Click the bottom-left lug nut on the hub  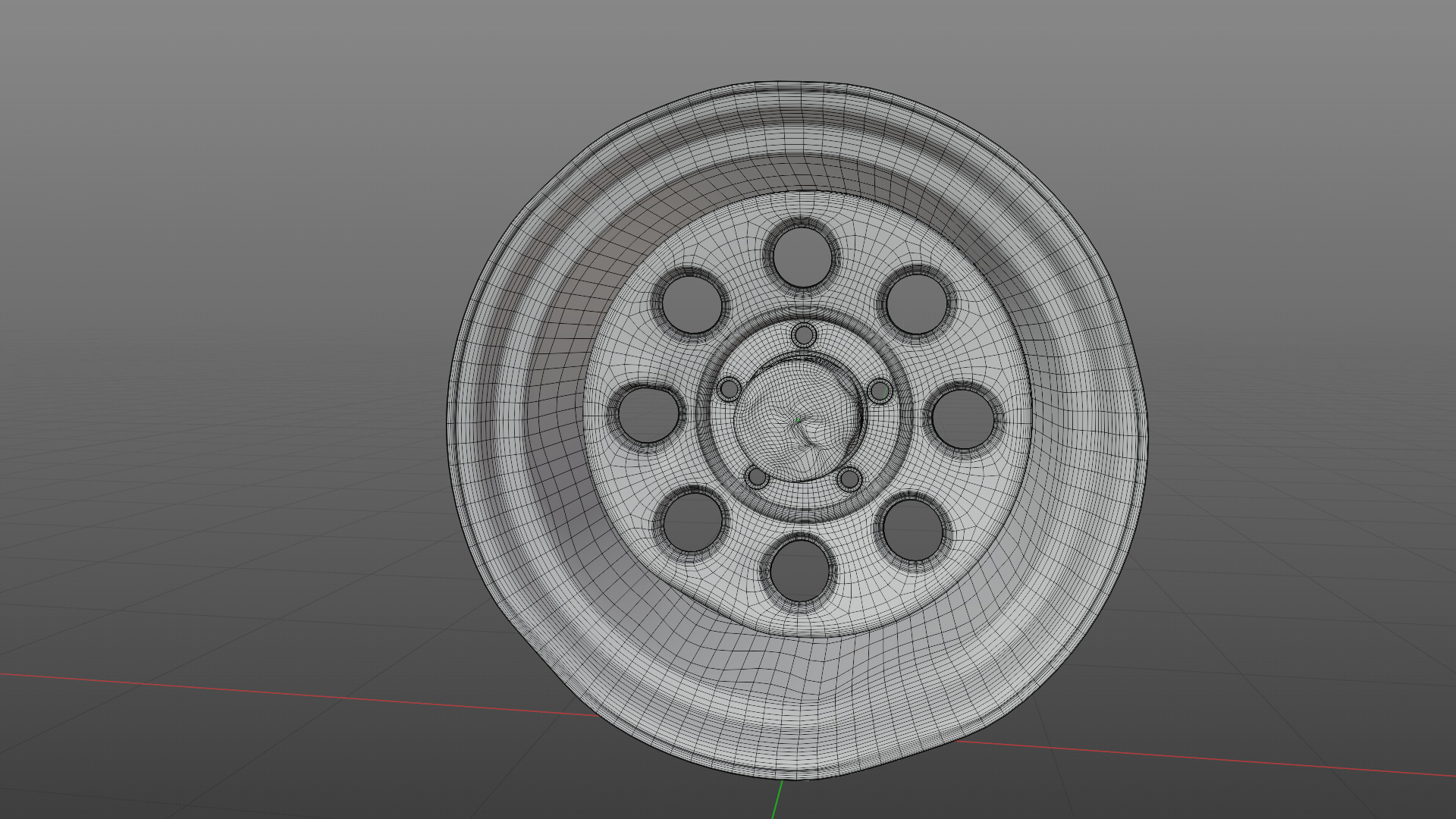(757, 477)
